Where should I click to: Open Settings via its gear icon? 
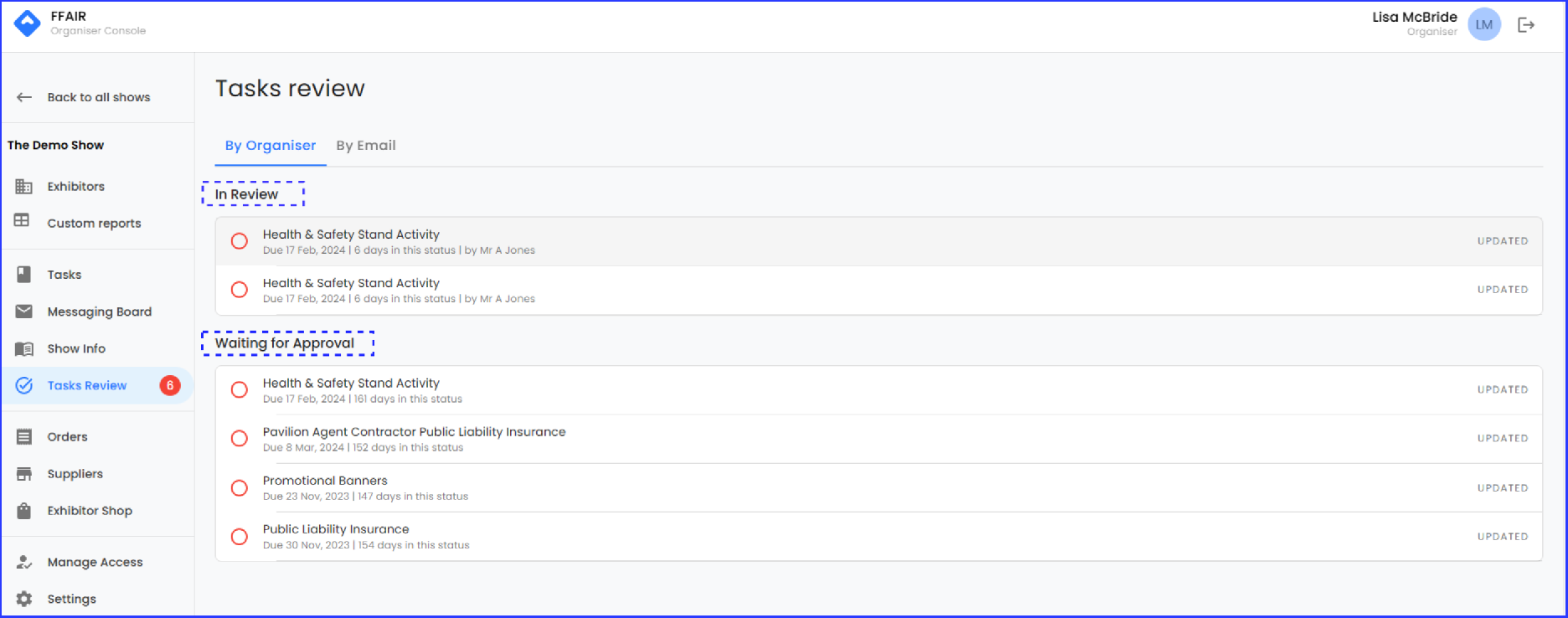point(24,600)
